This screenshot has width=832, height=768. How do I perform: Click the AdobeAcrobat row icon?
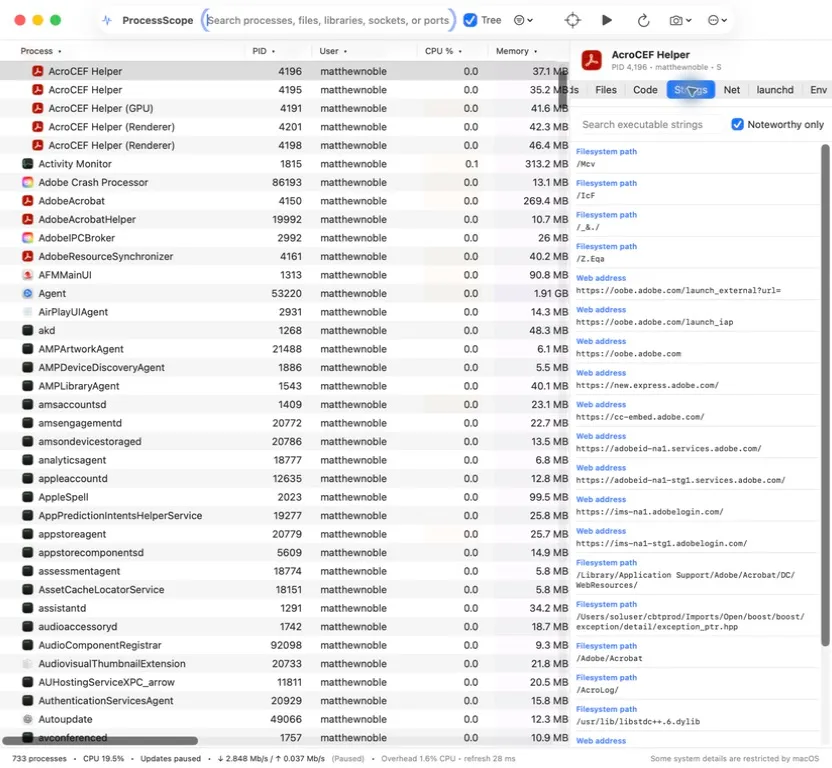(x=28, y=201)
